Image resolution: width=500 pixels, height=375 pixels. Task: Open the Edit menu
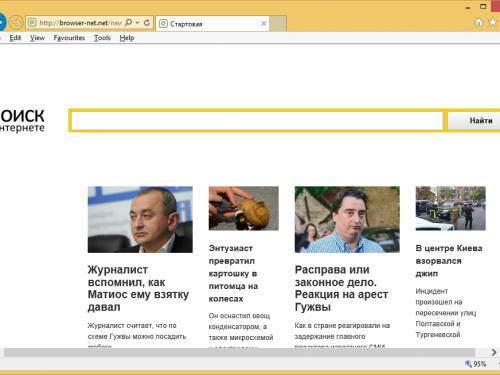point(15,38)
